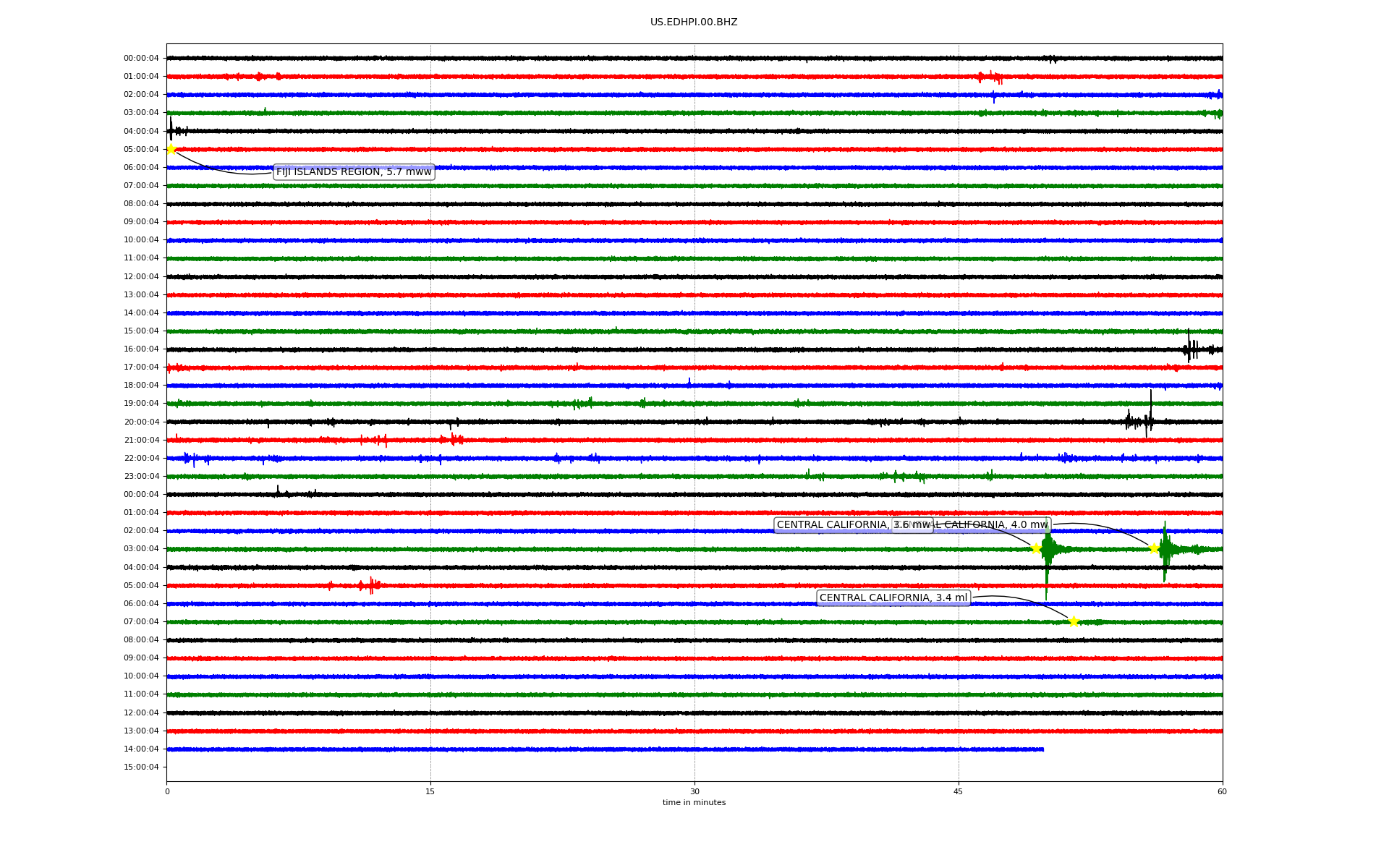The width and height of the screenshot is (1389, 868).
Task: Click the first 00:00:04 row label at top
Action: pyautogui.click(x=141, y=59)
